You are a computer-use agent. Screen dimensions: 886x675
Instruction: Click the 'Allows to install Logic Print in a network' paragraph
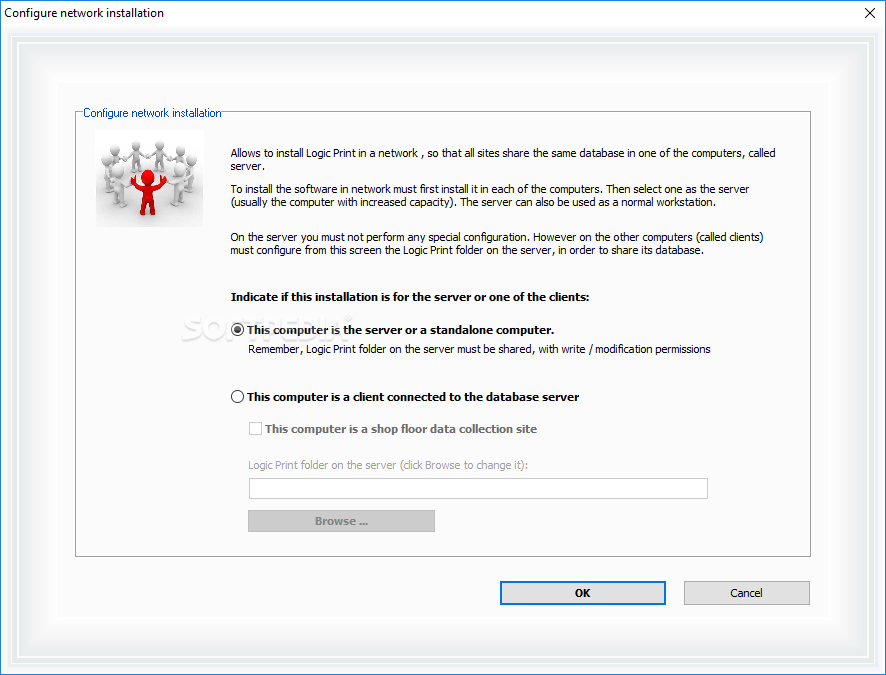[x=503, y=159]
